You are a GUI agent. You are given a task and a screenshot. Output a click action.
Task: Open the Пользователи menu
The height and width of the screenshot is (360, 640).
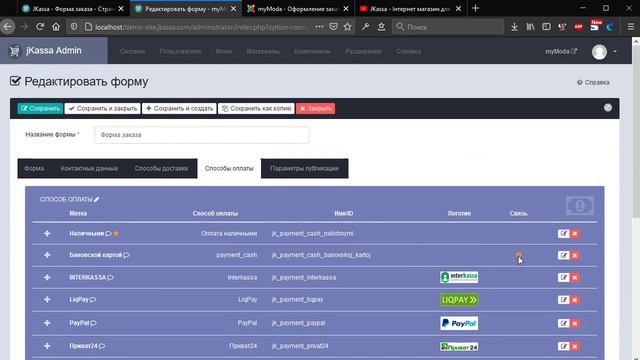180,51
